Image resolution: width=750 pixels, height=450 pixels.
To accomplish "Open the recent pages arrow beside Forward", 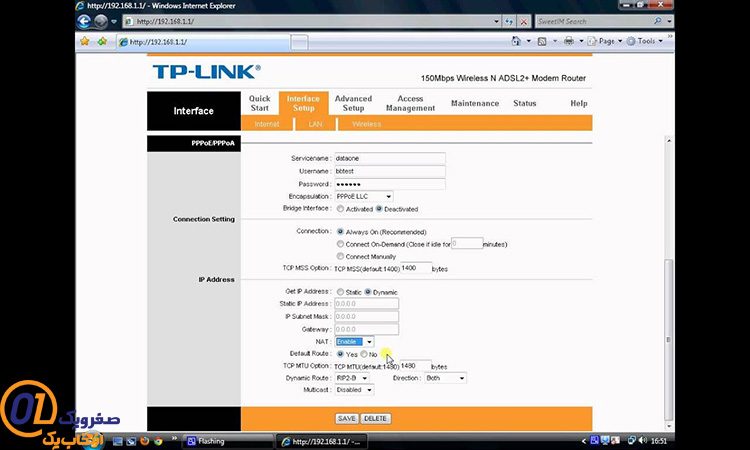I will pyautogui.click(x=114, y=22).
